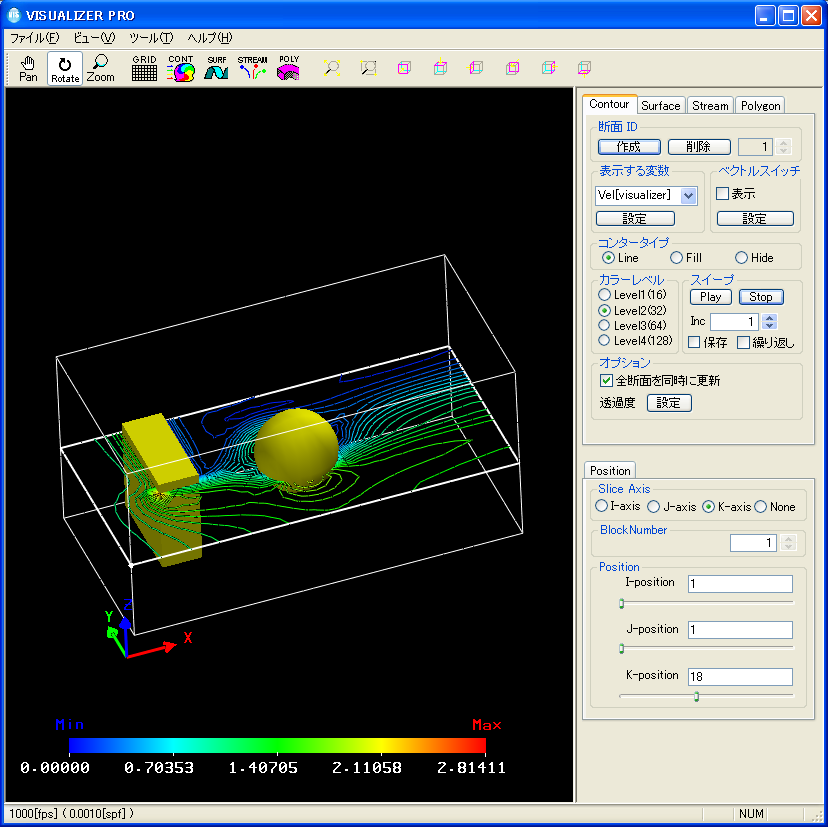The width and height of the screenshot is (828, 827).
Task: Open the Vel[visualizer] variable dropdown
Action: coord(688,195)
